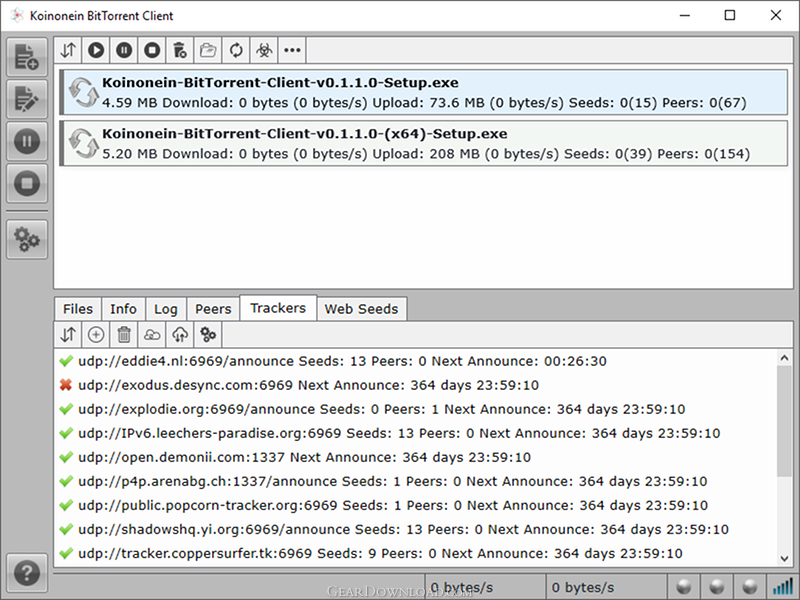
Task: Click the tracker list scroll up arrow
Action: click(x=785, y=358)
